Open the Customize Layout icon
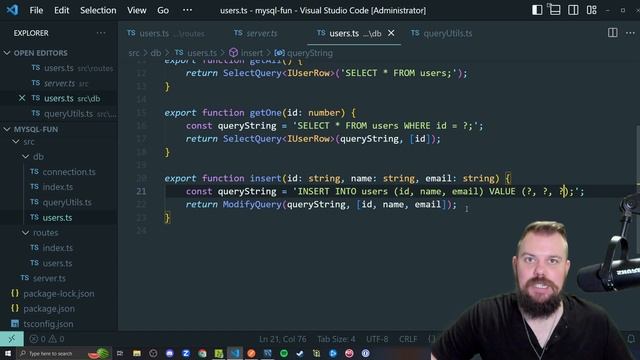This screenshot has width=640, height=360. point(592,10)
